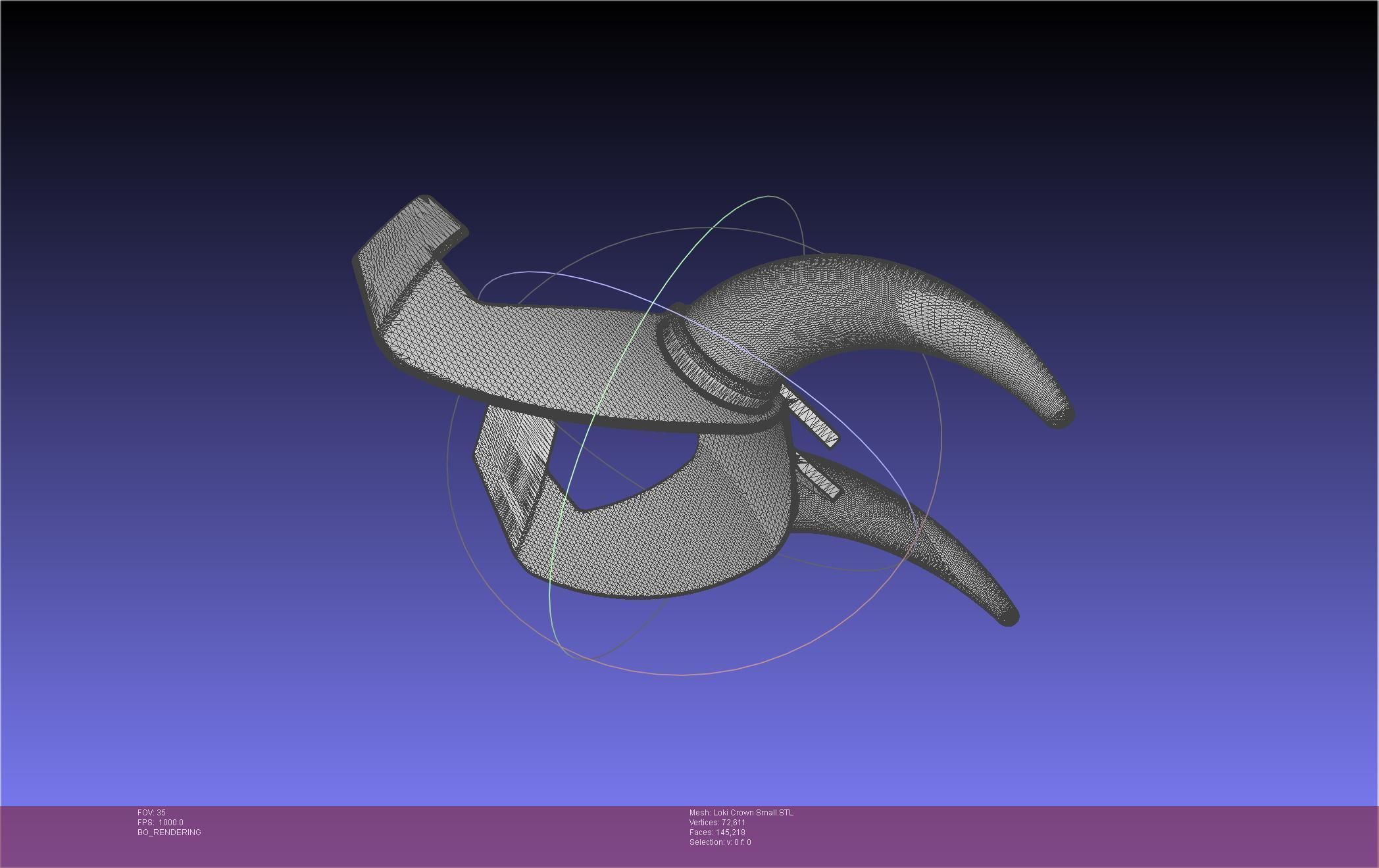Click the BO_RENDERING label
Viewport: 1379px width, 868px height.
pos(169,832)
